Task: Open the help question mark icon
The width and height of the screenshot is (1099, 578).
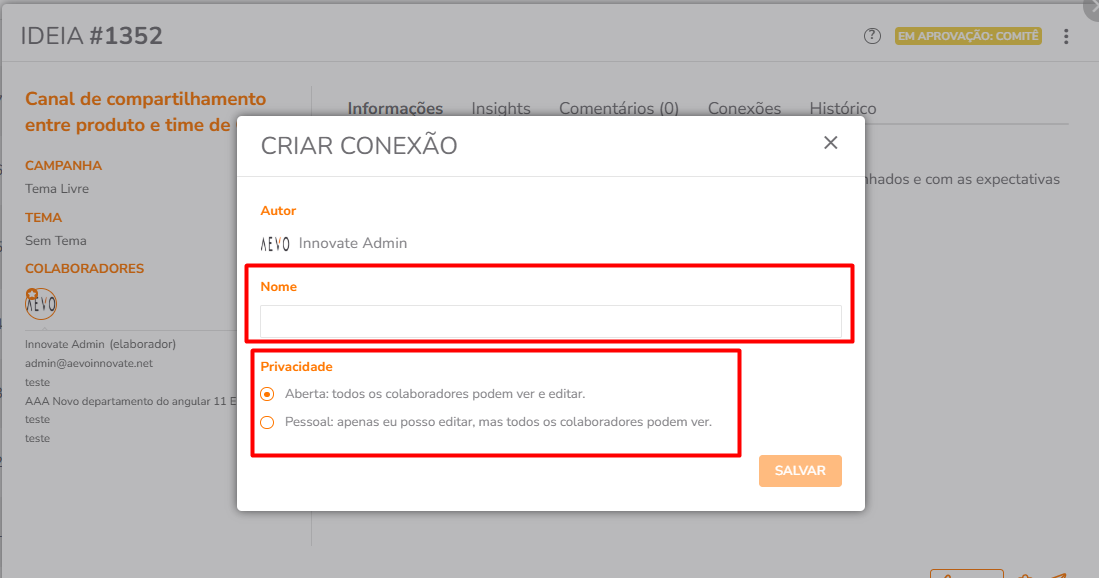Action: pos(872,36)
